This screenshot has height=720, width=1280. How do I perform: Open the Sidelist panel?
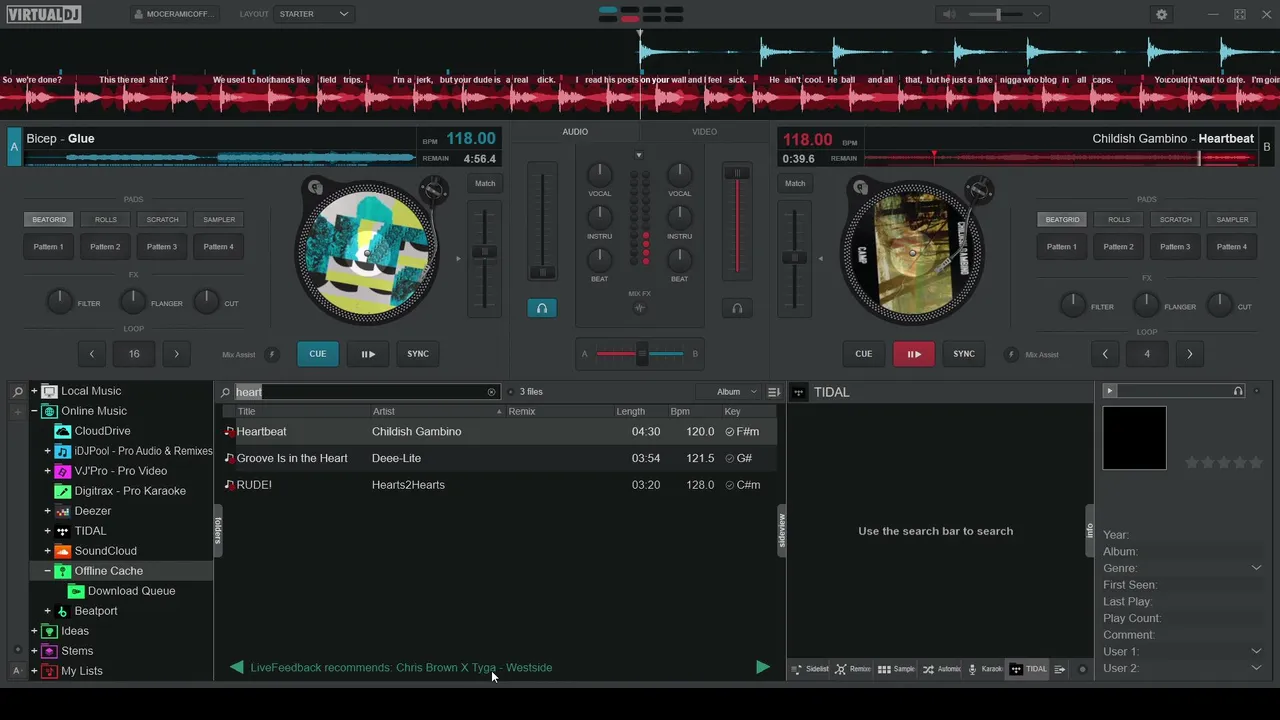point(810,669)
